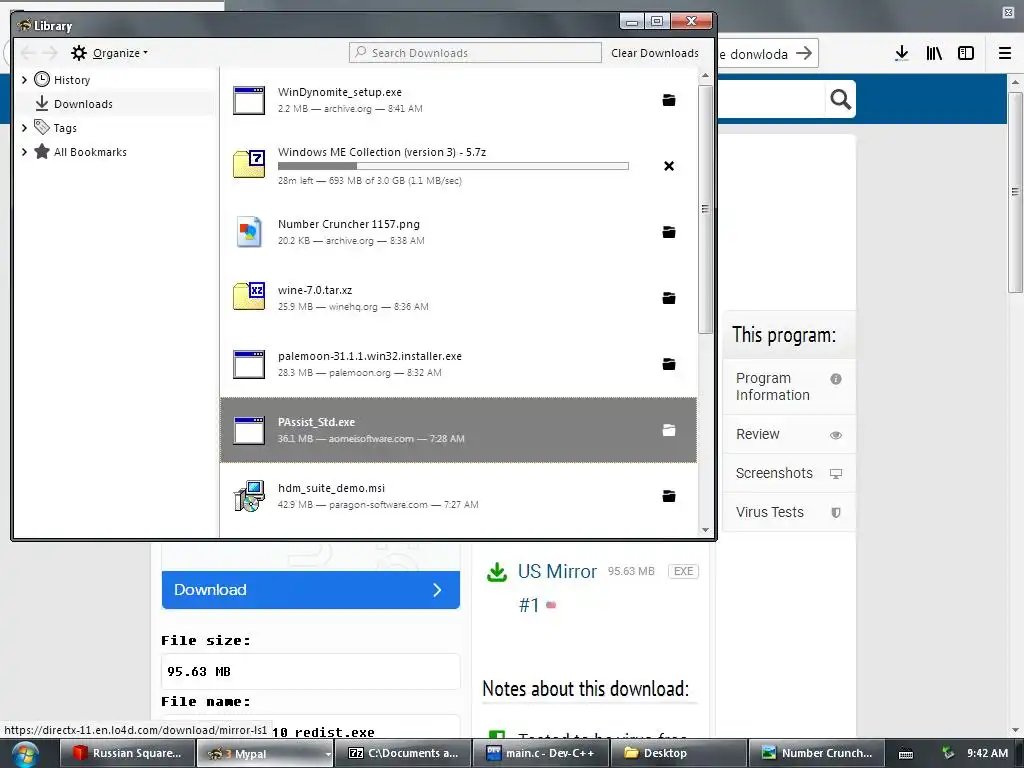Toggle the browser sidebar icon

click(x=966, y=54)
